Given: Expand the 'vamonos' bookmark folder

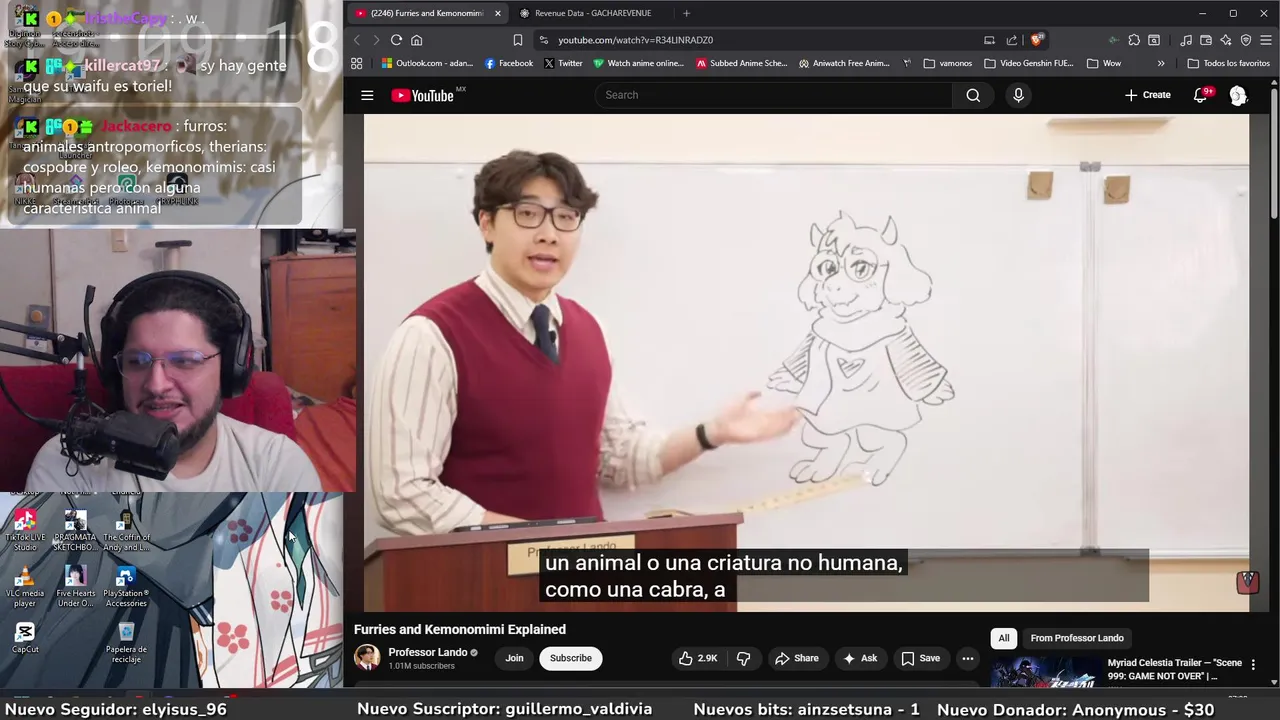Looking at the screenshot, I should point(948,63).
